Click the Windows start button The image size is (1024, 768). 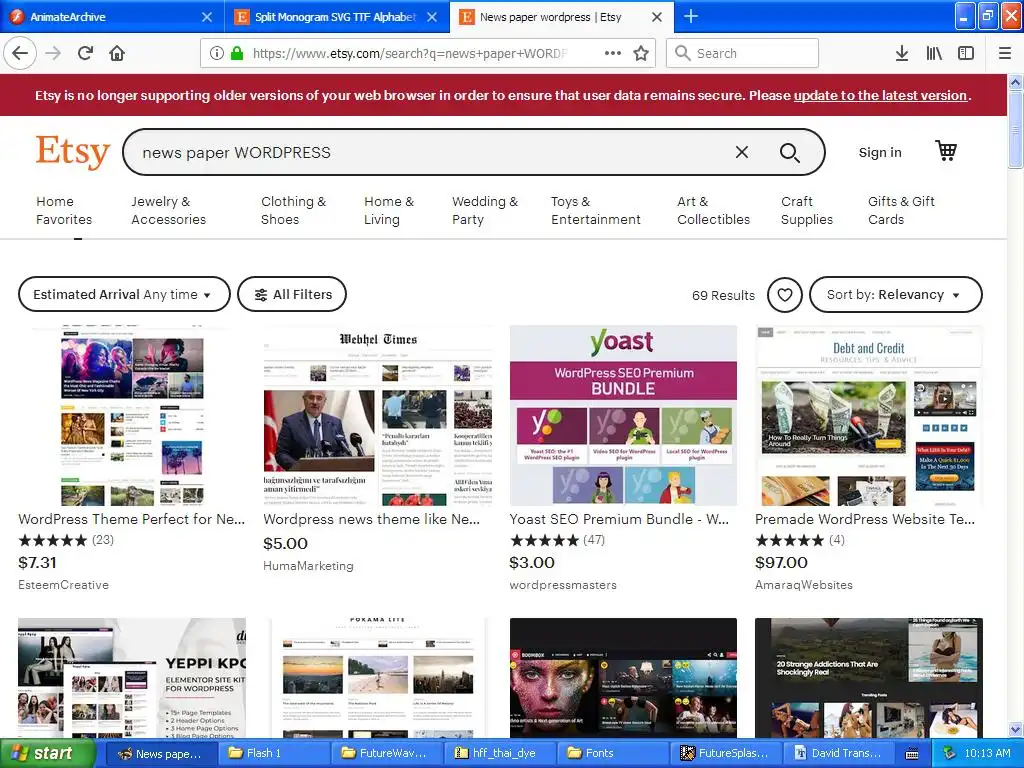pyautogui.click(x=48, y=753)
